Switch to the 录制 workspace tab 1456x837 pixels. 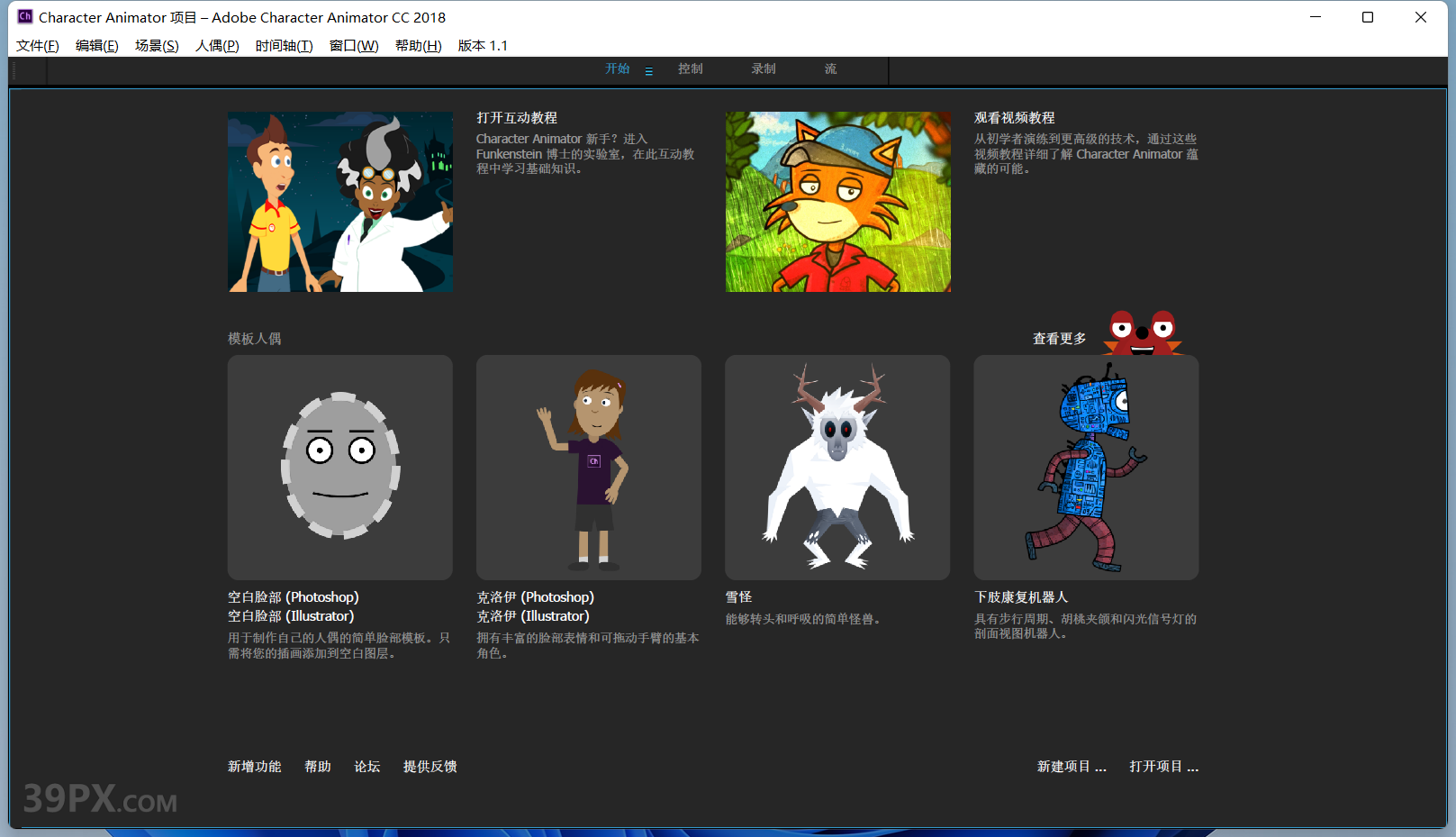[764, 69]
